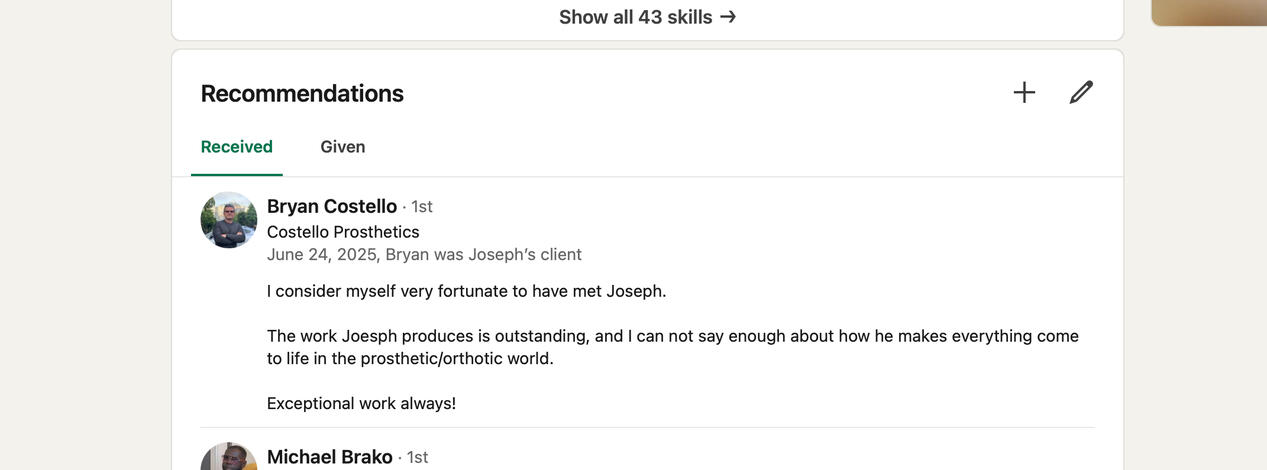The width and height of the screenshot is (1267, 470).
Task: Click the June 24, 2025 relationship line
Action: (424, 255)
